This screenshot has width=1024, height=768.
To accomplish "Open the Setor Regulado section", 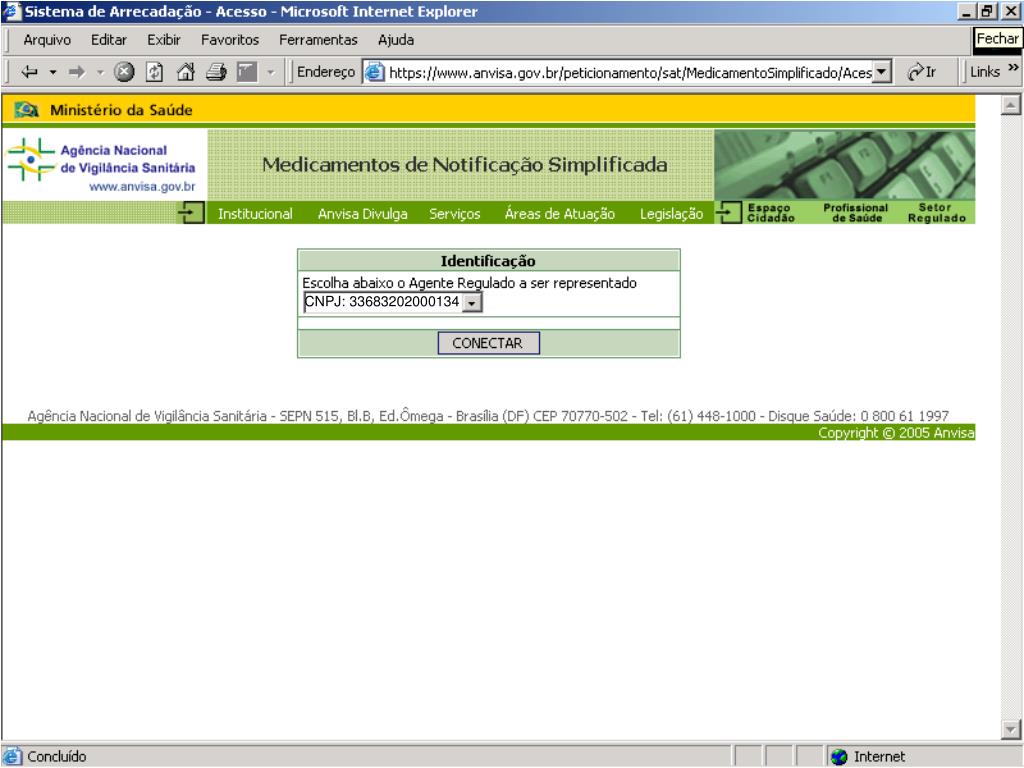I will pyautogui.click(x=936, y=213).
